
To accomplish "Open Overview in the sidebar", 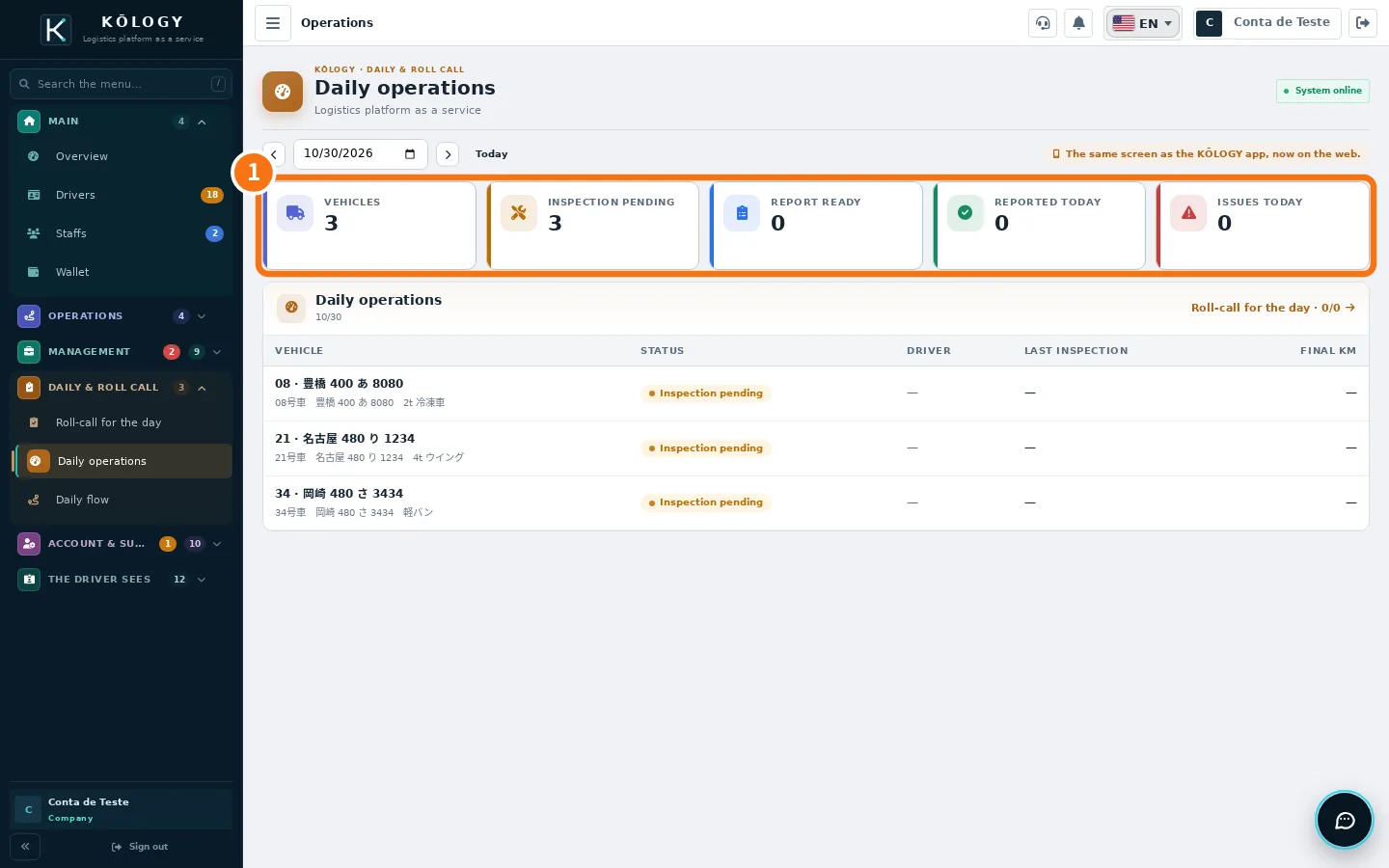I will coord(123,156).
